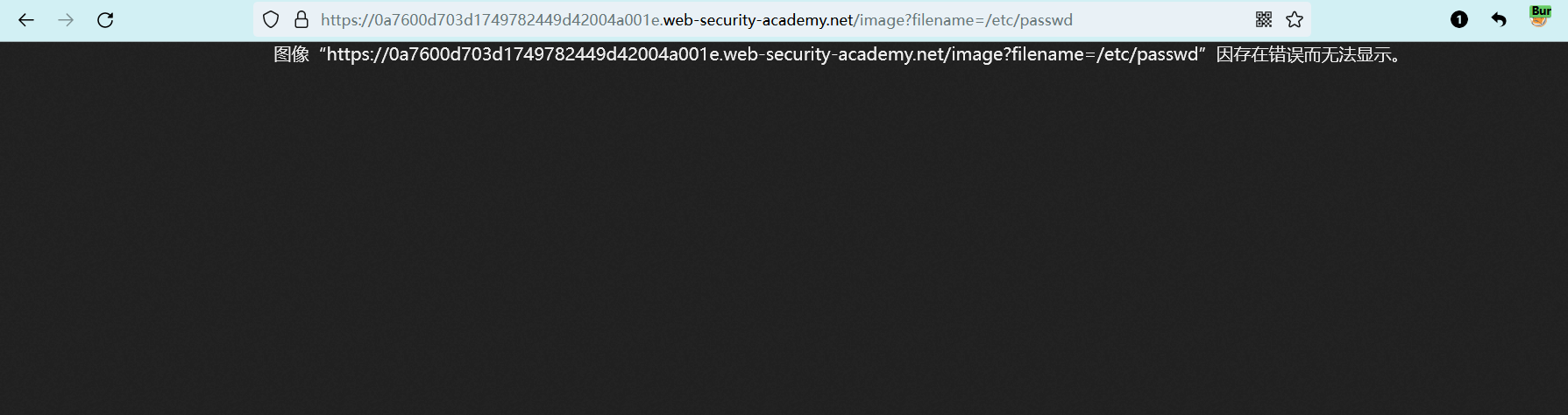This screenshot has height=415, width=1568.
Task: Reload the current page
Action: coord(105,20)
